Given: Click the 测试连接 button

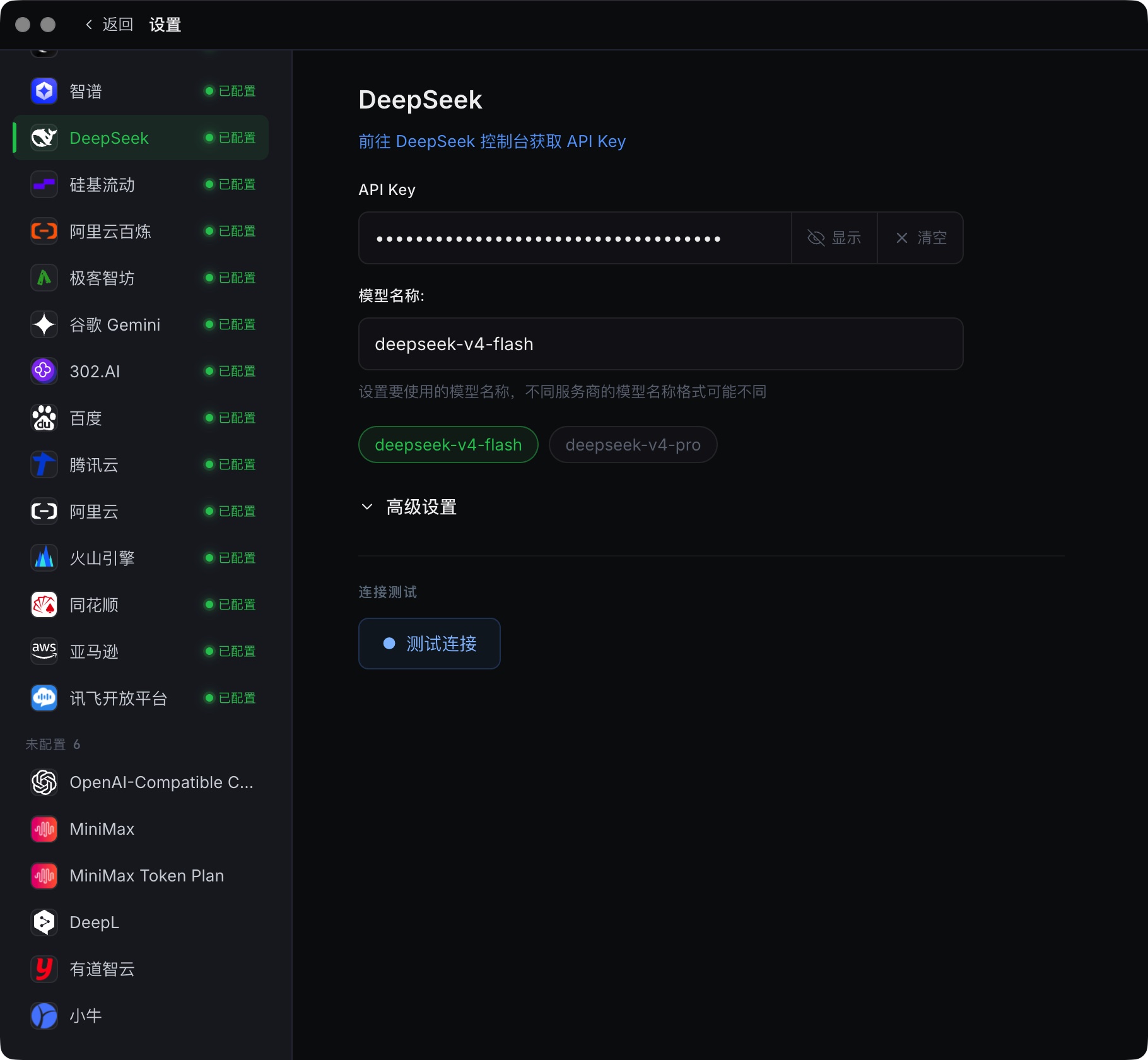Looking at the screenshot, I should pos(430,644).
